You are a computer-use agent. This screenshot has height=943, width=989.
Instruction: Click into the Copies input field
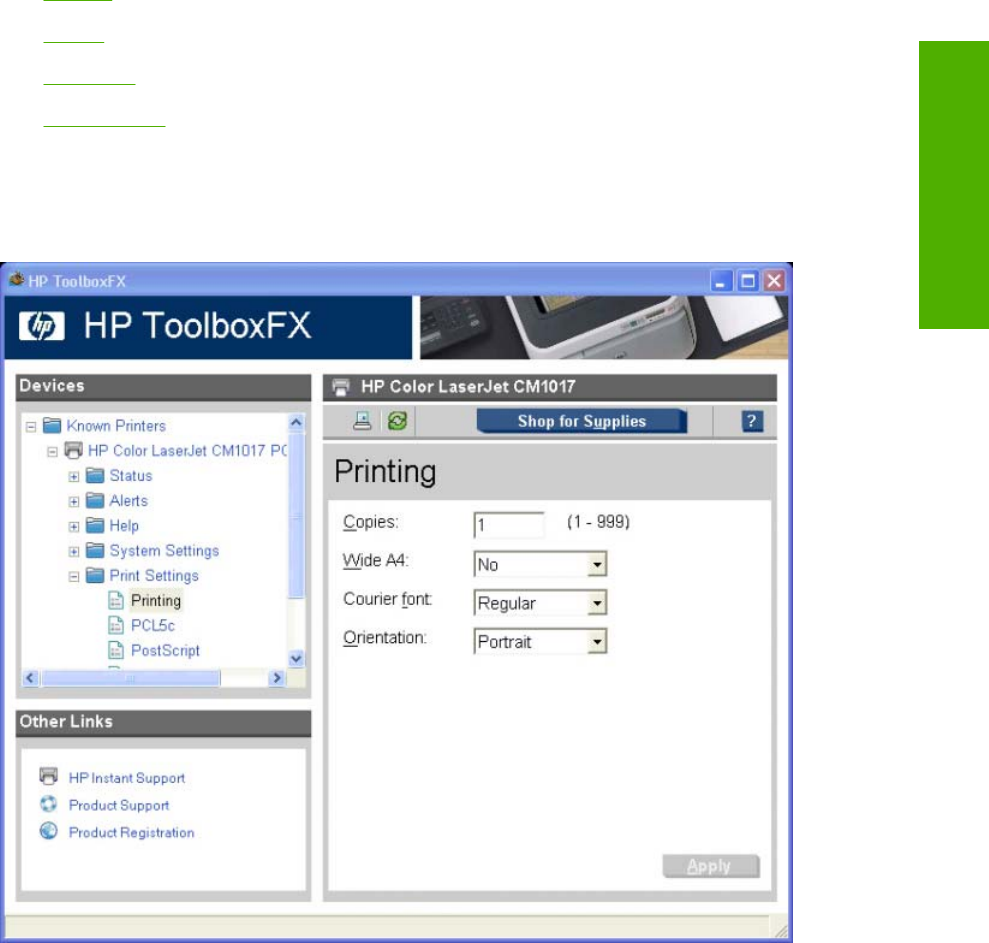pyautogui.click(x=509, y=525)
